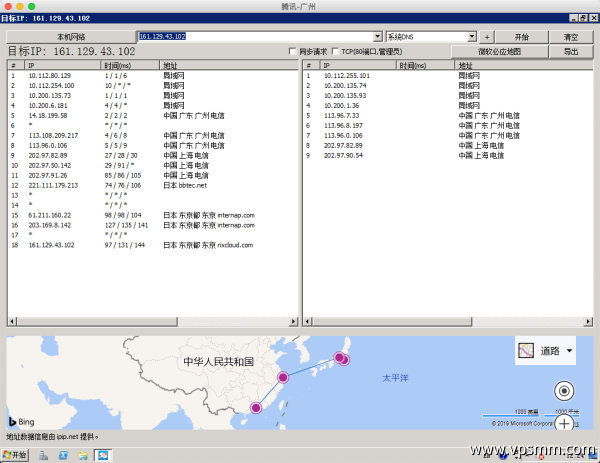Click the Bing logo on the map

pyautogui.click(x=22, y=422)
